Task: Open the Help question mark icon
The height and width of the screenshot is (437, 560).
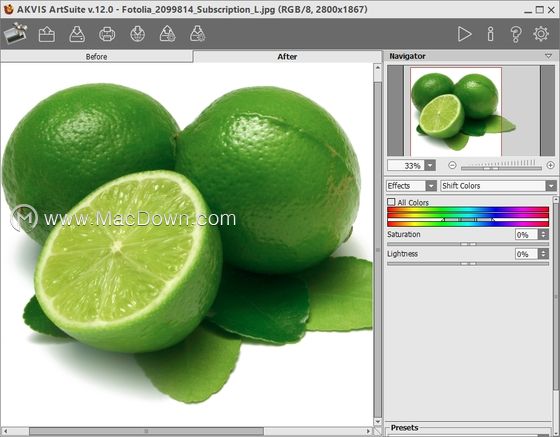Action: point(516,34)
